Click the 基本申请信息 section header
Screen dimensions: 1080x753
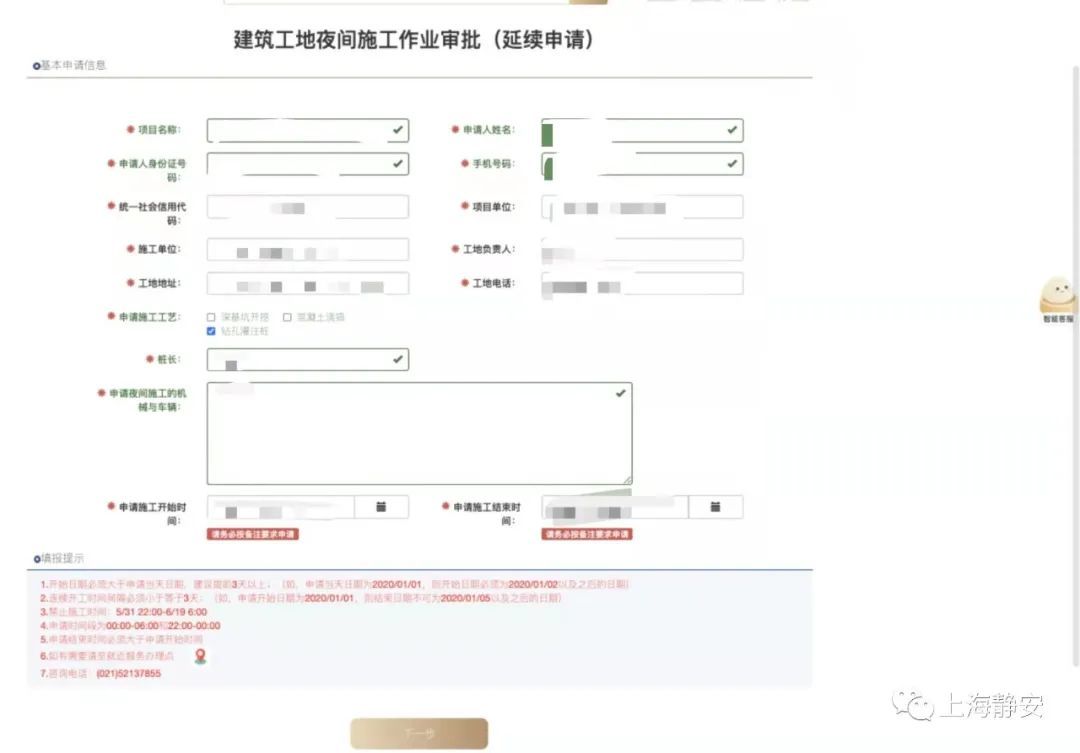coord(70,65)
